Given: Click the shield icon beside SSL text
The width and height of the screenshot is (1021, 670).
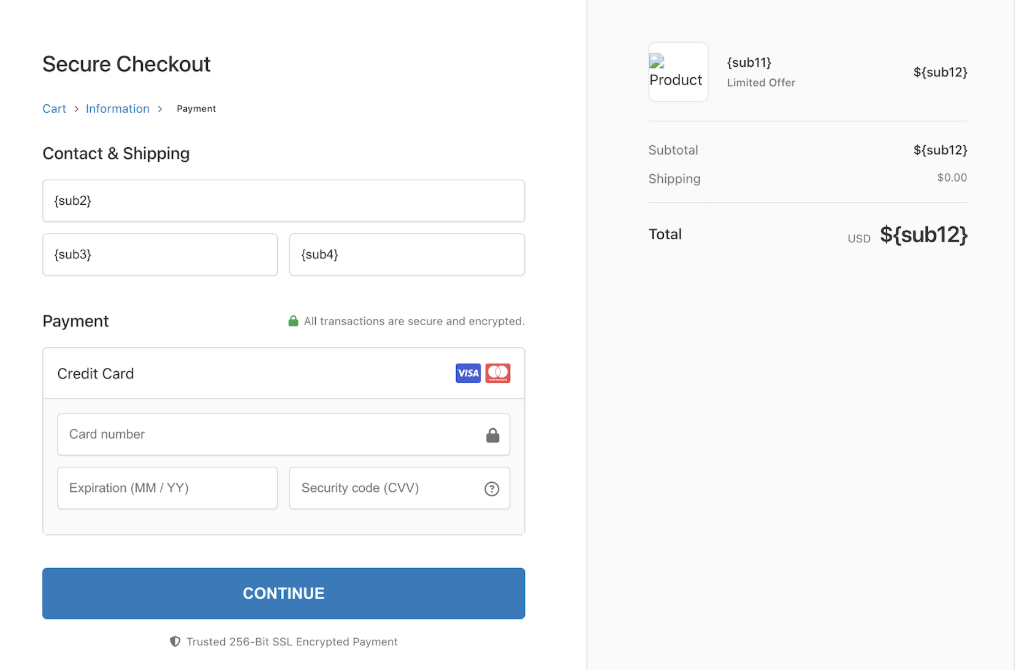Looking at the screenshot, I should click(x=175, y=642).
